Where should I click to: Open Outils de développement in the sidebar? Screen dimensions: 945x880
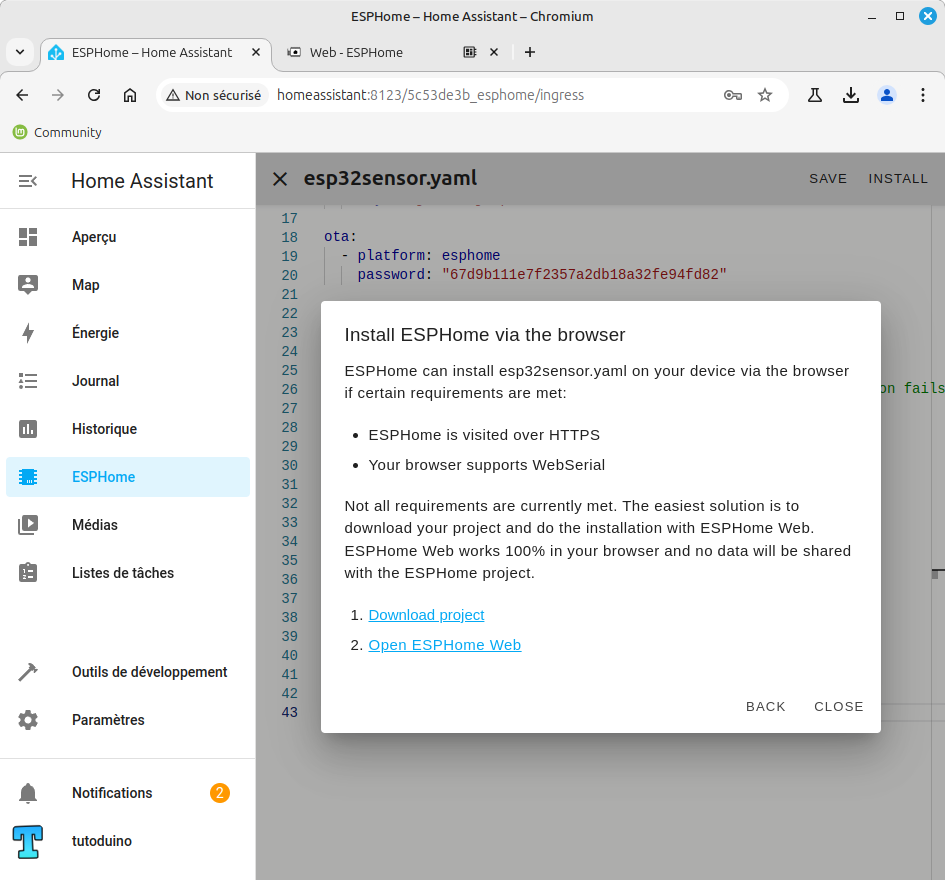(128, 672)
